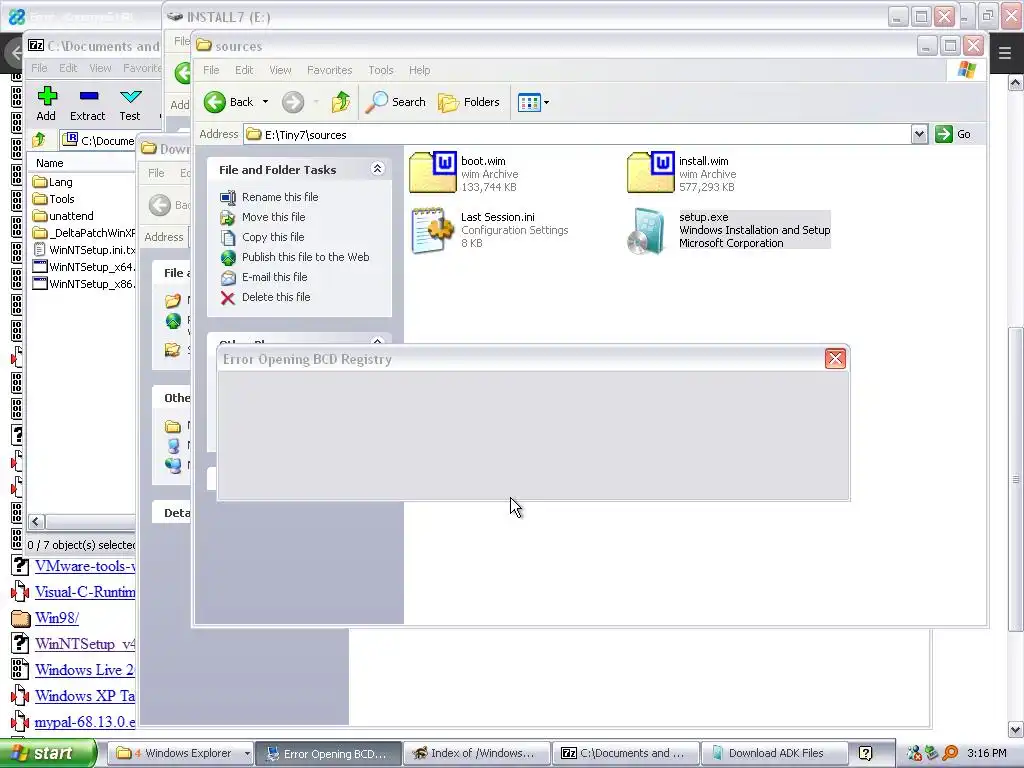Click the up-folder icon in 7-Zip window
1024x768 pixels.
[39, 140]
